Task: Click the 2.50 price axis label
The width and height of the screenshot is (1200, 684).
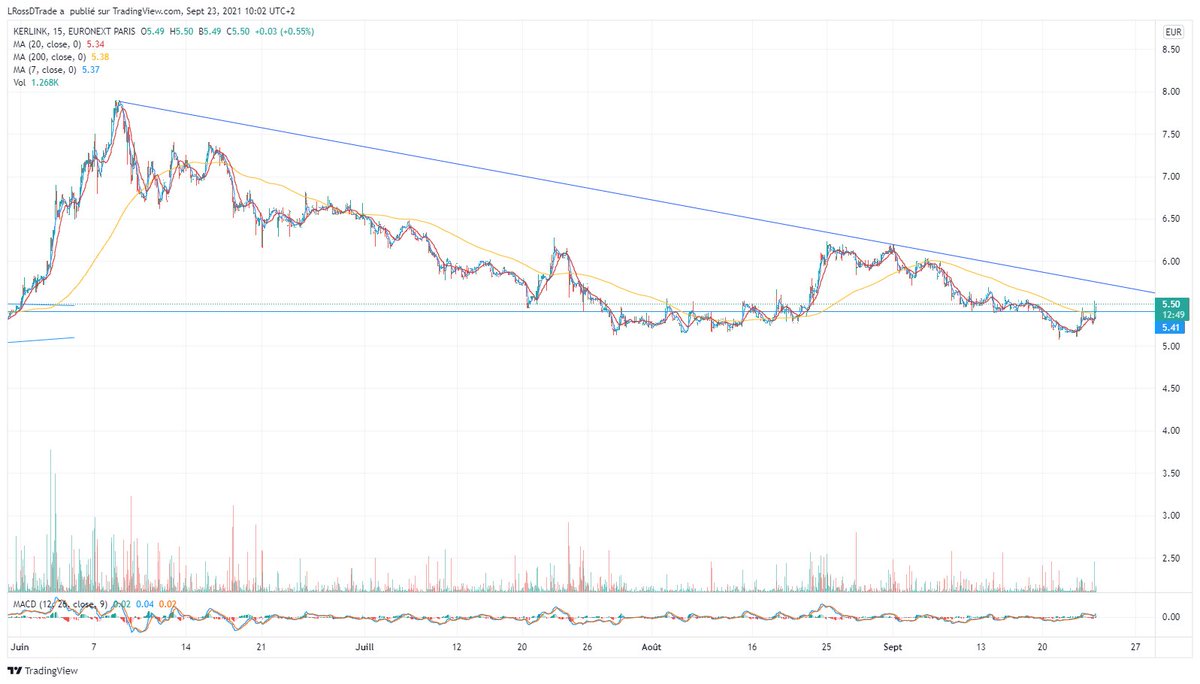Action: pos(1172,559)
